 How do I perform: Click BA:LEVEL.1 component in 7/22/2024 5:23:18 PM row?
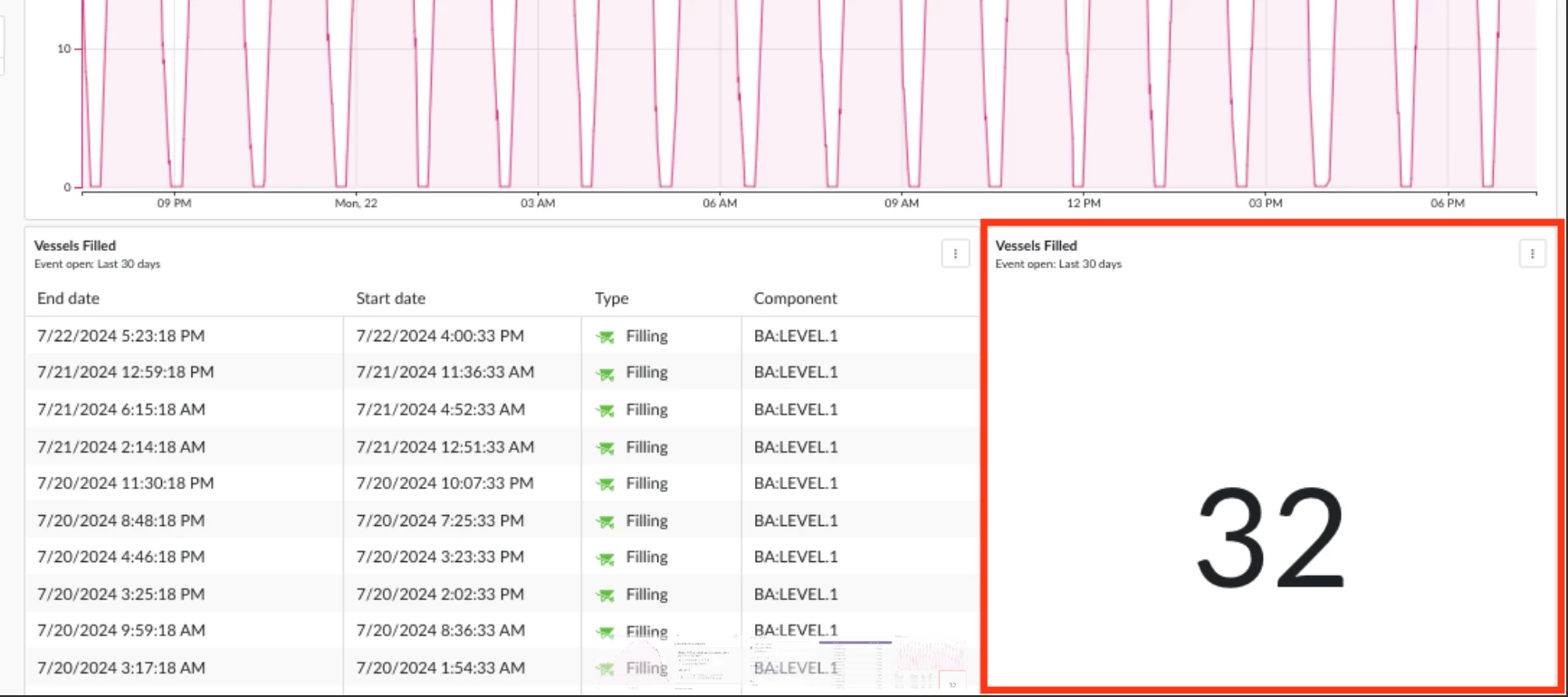point(796,336)
